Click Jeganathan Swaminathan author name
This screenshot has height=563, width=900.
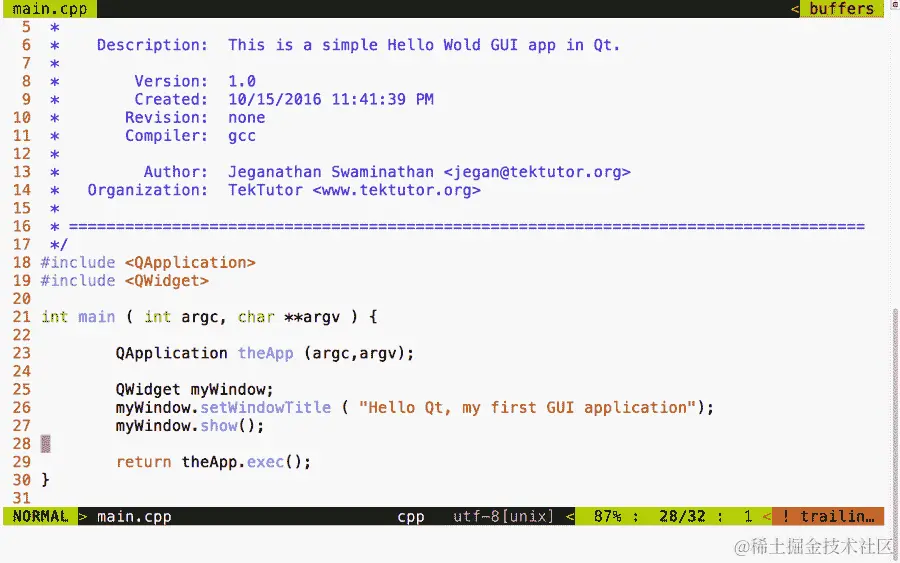pyautogui.click(x=331, y=172)
